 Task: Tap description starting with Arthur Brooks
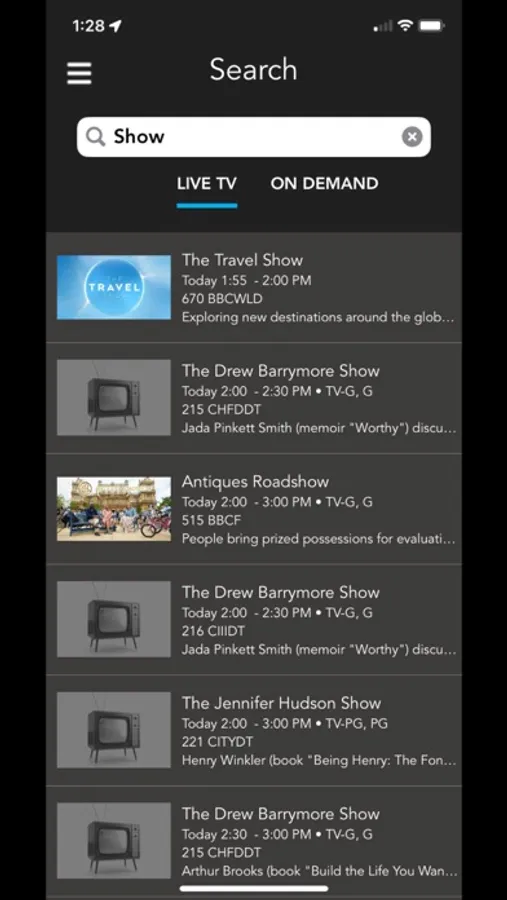(x=319, y=871)
